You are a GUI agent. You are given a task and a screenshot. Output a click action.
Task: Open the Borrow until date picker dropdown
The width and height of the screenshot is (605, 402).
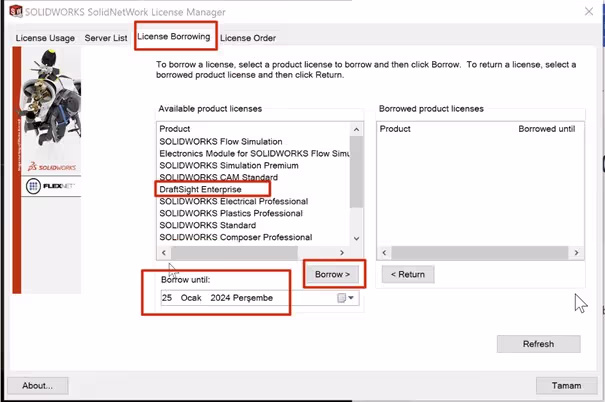351,298
